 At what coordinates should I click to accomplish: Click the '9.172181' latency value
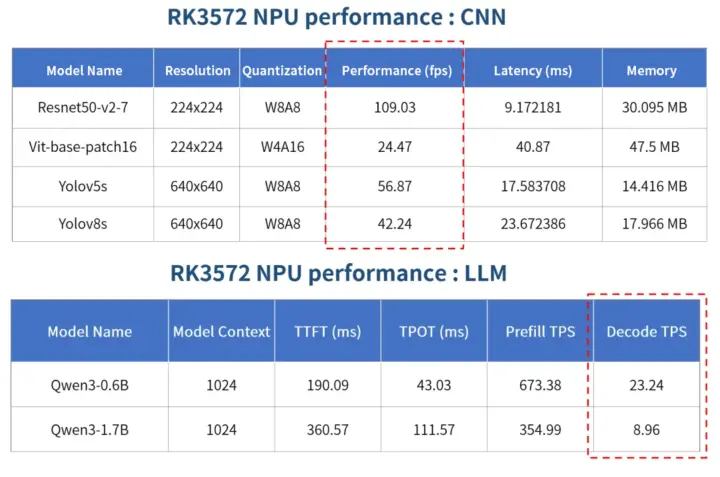point(533,107)
